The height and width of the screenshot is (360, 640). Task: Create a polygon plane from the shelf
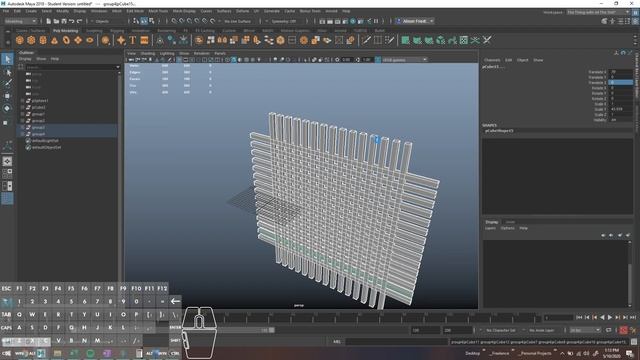pos(78,40)
